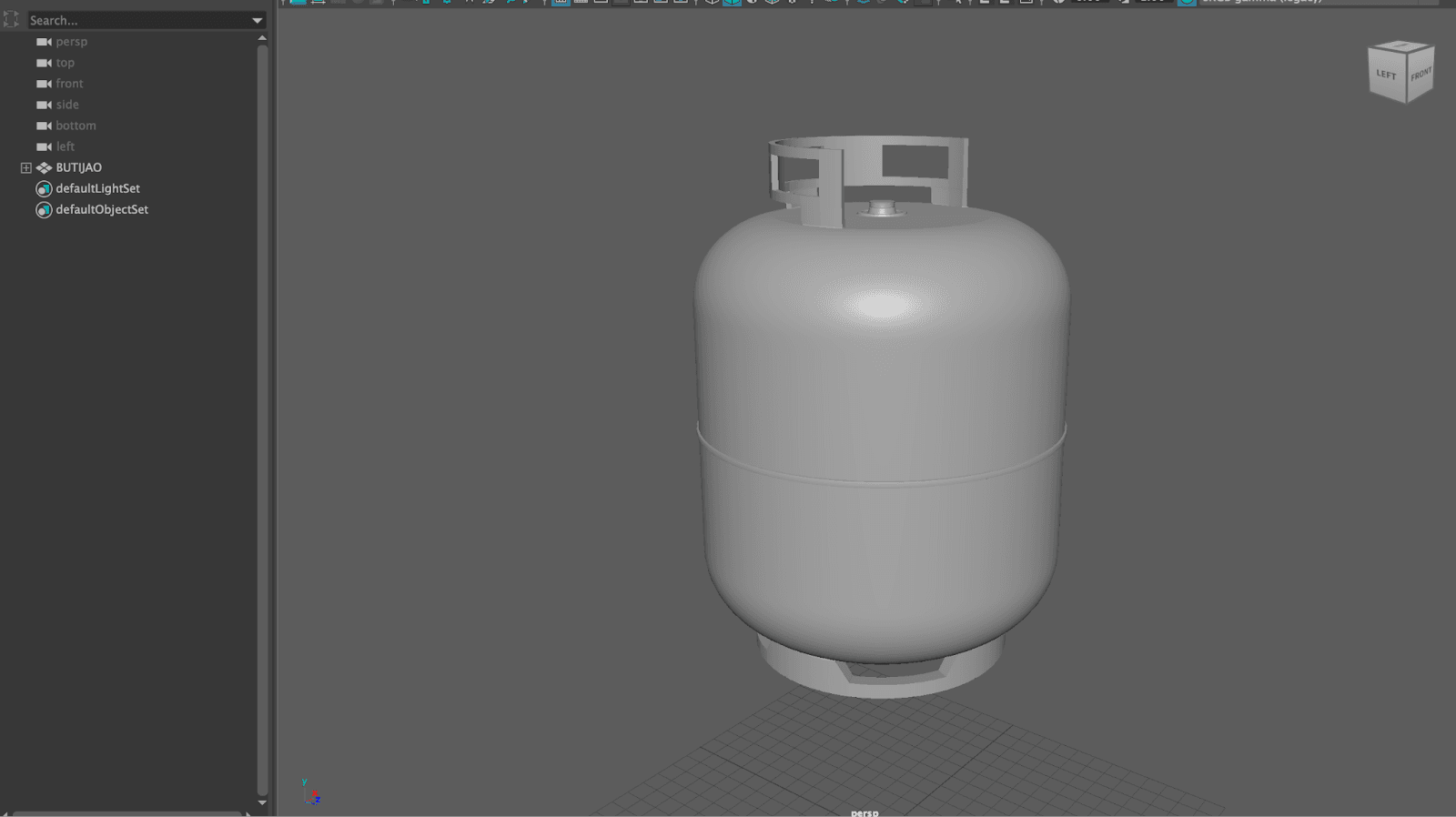Select the BUTIJAO item in Outliner
The width and height of the screenshot is (1456, 817).
79,167
